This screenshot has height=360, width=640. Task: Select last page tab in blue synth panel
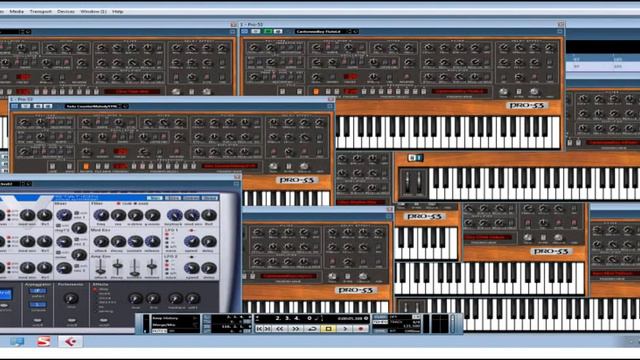tap(210, 198)
